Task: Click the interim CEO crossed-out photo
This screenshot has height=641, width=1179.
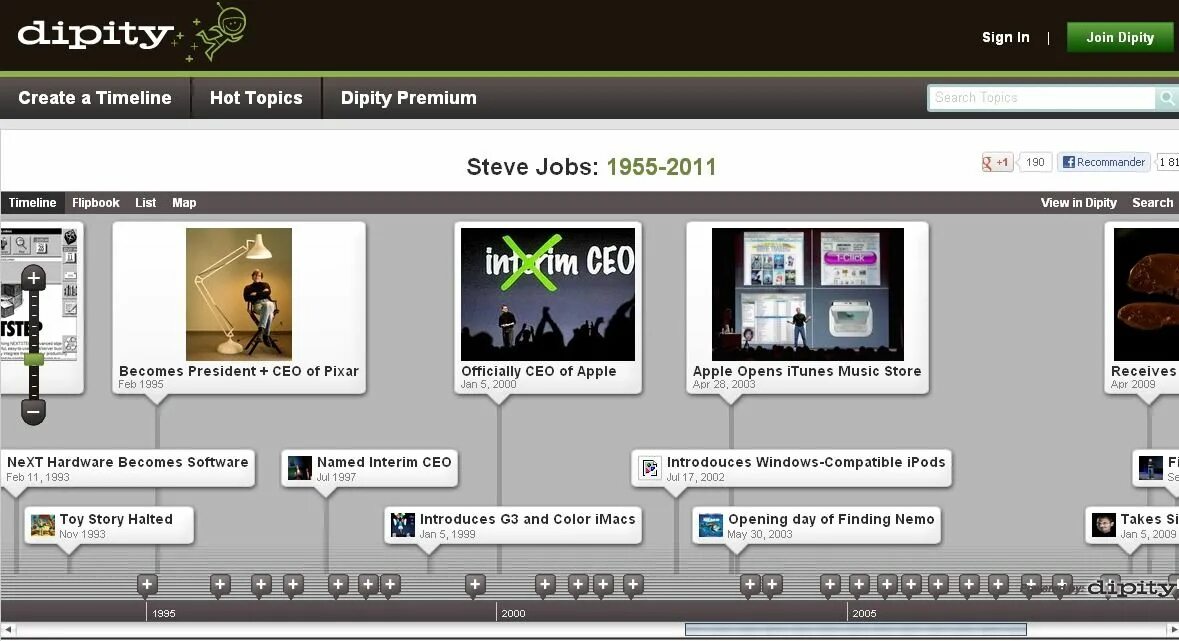Action: pyautogui.click(x=547, y=294)
